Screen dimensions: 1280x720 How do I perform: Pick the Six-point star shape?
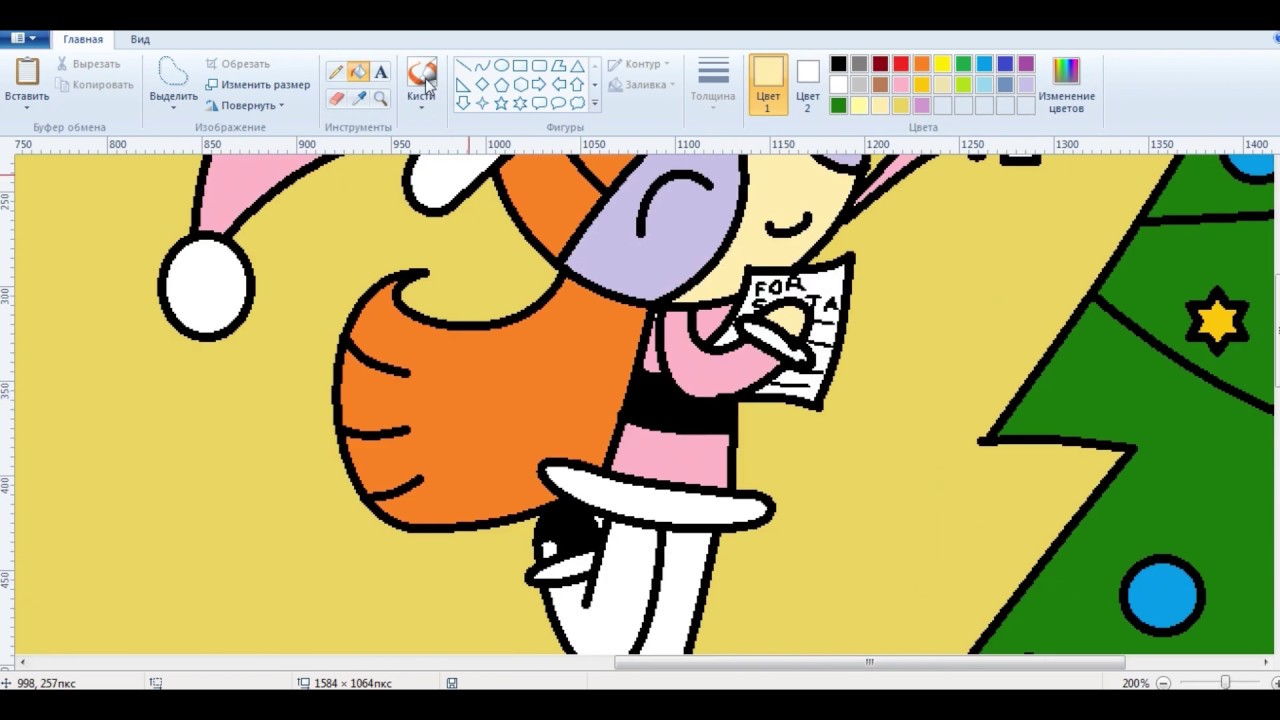[x=520, y=103]
